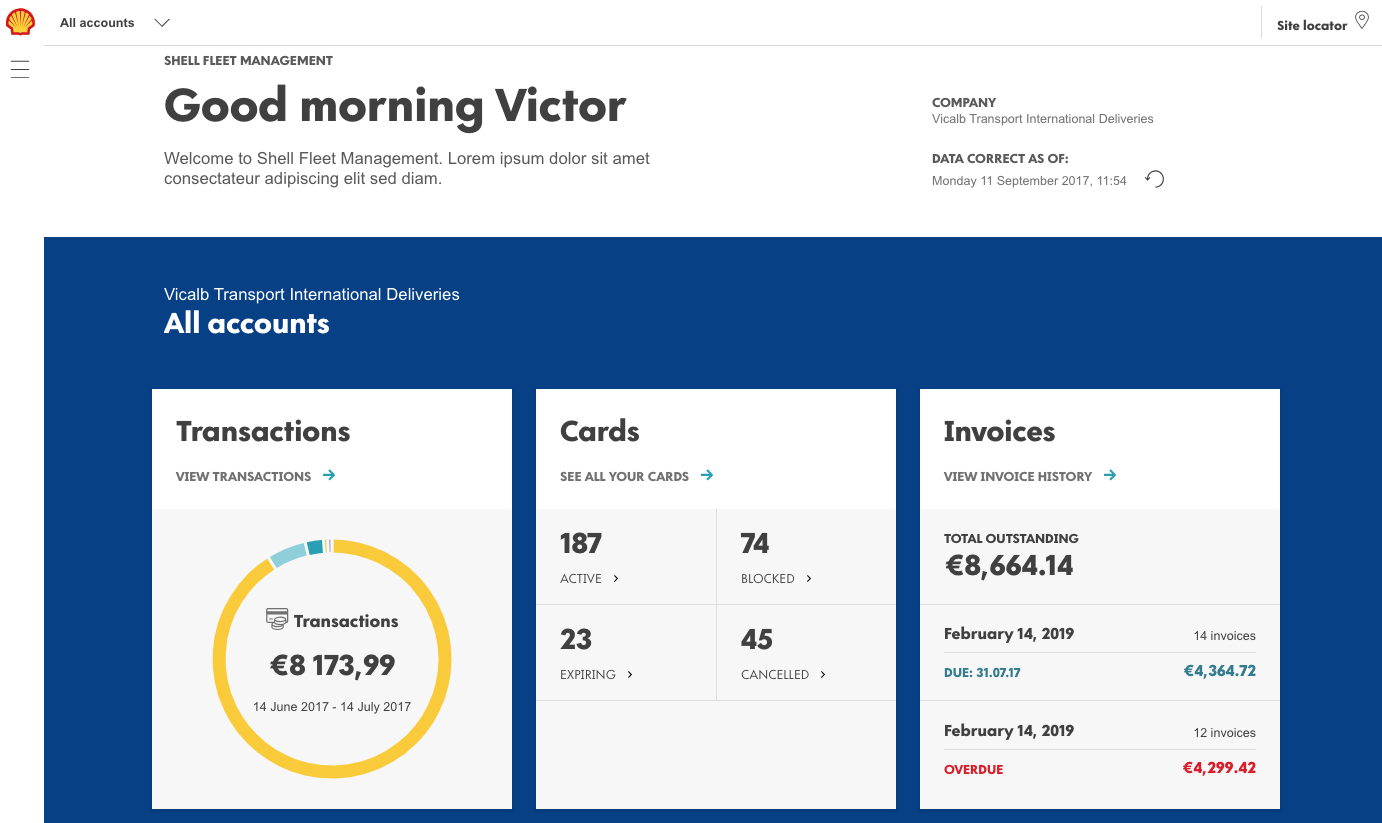The width and height of the screenshot is (1382, 823).
Task: Select the invoice due 31.07.17 row
Action: point(1099,671)
